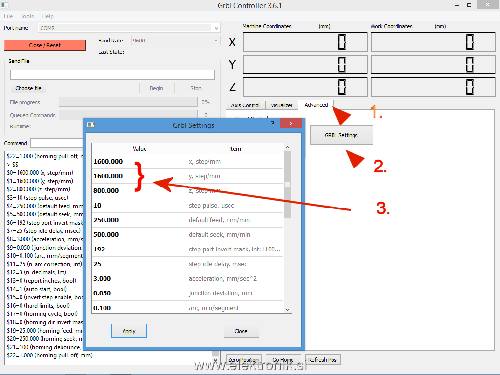Select the Advanced tab
Screen dimensions: 500x375
[x=316, y=105]
